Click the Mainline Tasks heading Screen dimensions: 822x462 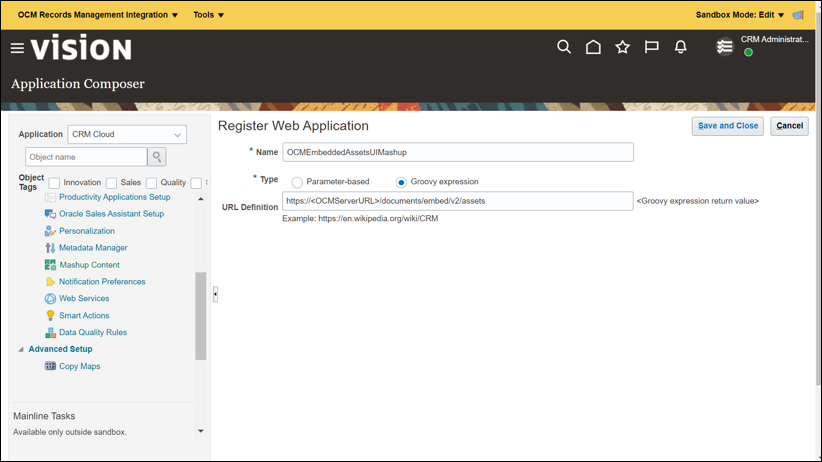44,416
